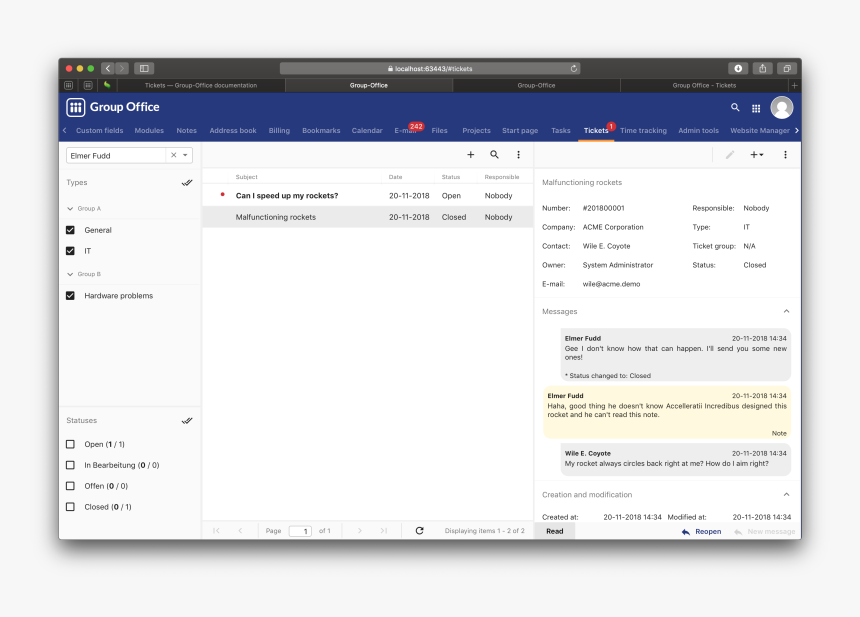Open the browser downloads button

click(x=738, y=69)
